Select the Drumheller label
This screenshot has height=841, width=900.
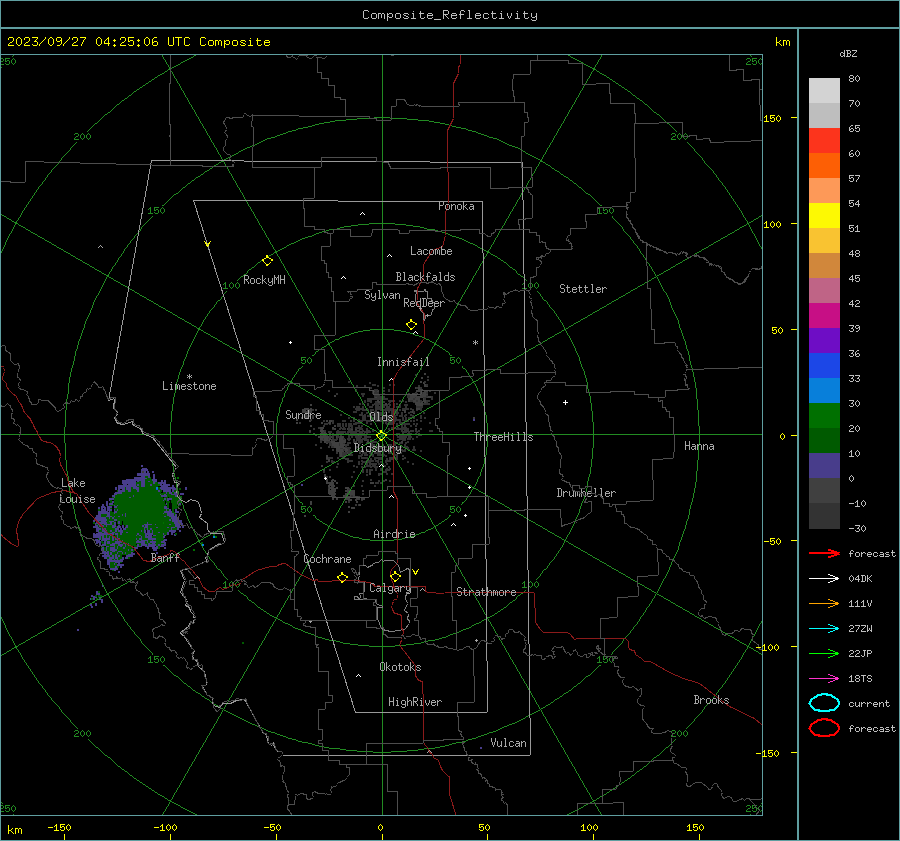click(586, 493)
